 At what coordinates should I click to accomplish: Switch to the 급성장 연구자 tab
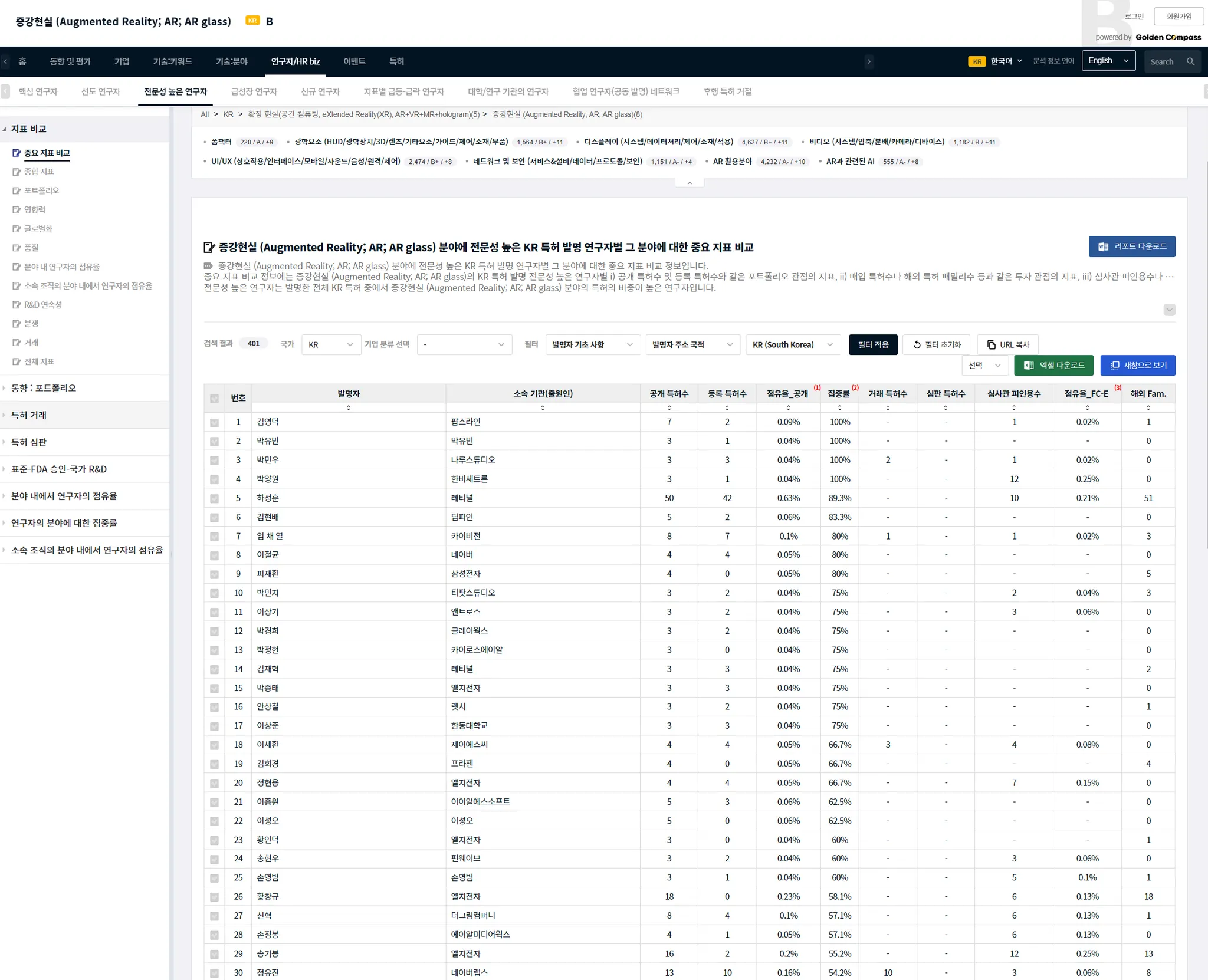tap(254, 91)
